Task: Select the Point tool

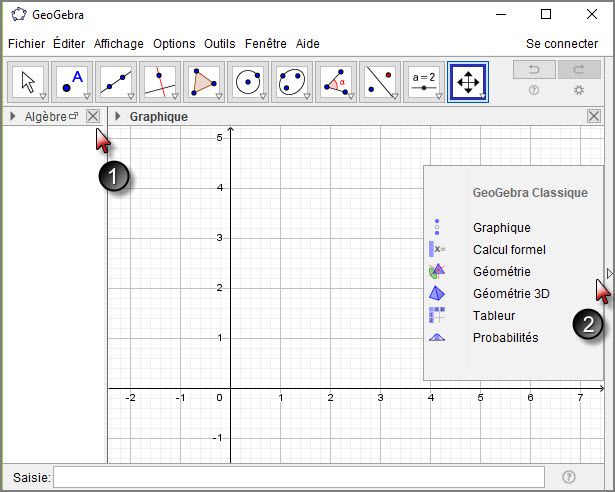Action: [72, 82]
